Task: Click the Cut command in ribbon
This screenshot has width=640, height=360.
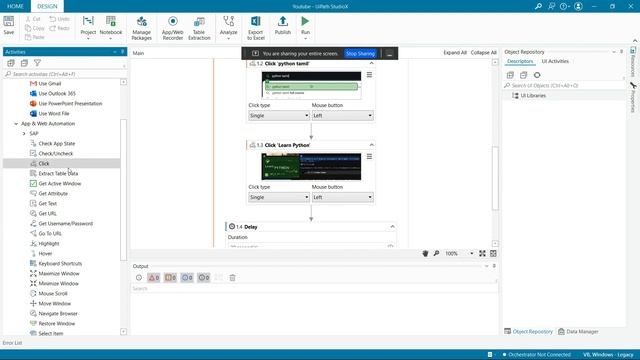Action: (x=33, y=19)
